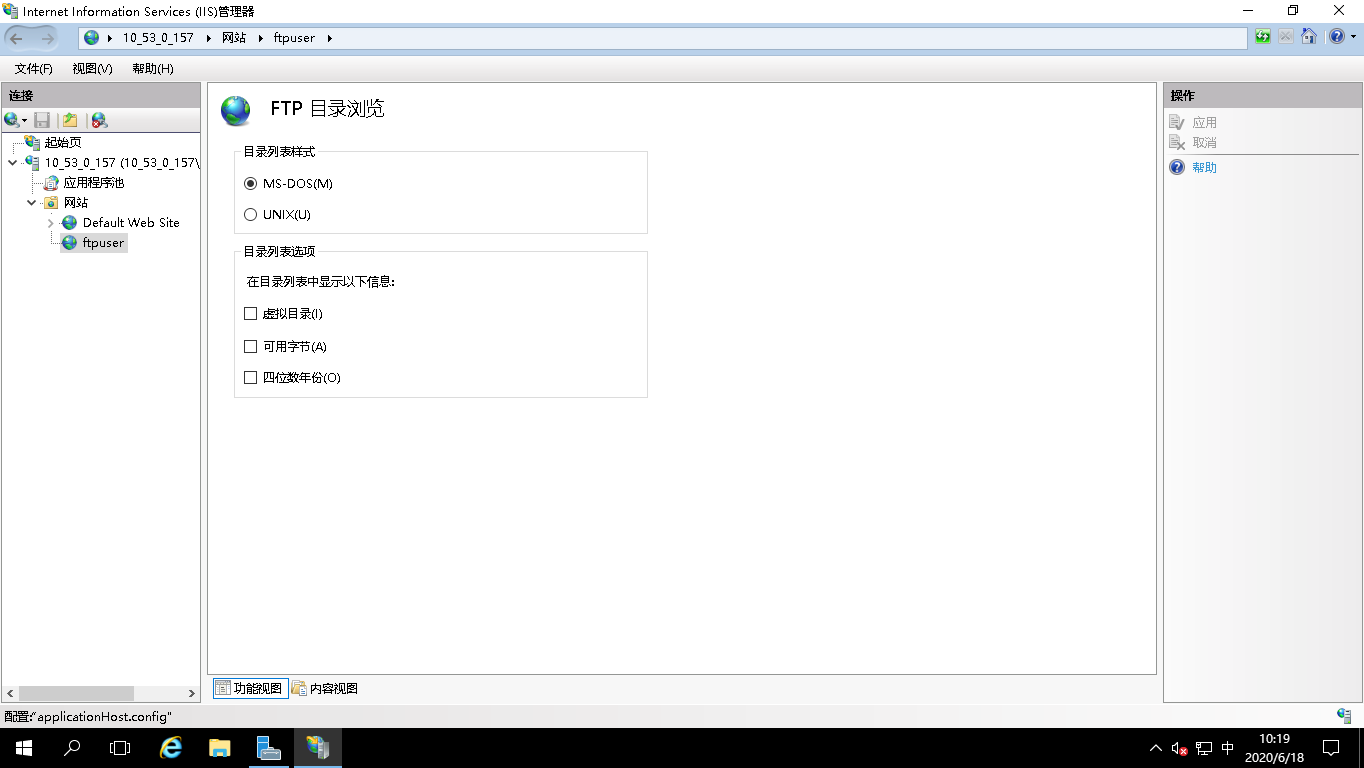The image size is (1364, 768).
Task: Go to the Home page icon
Action: point(1309,37)
